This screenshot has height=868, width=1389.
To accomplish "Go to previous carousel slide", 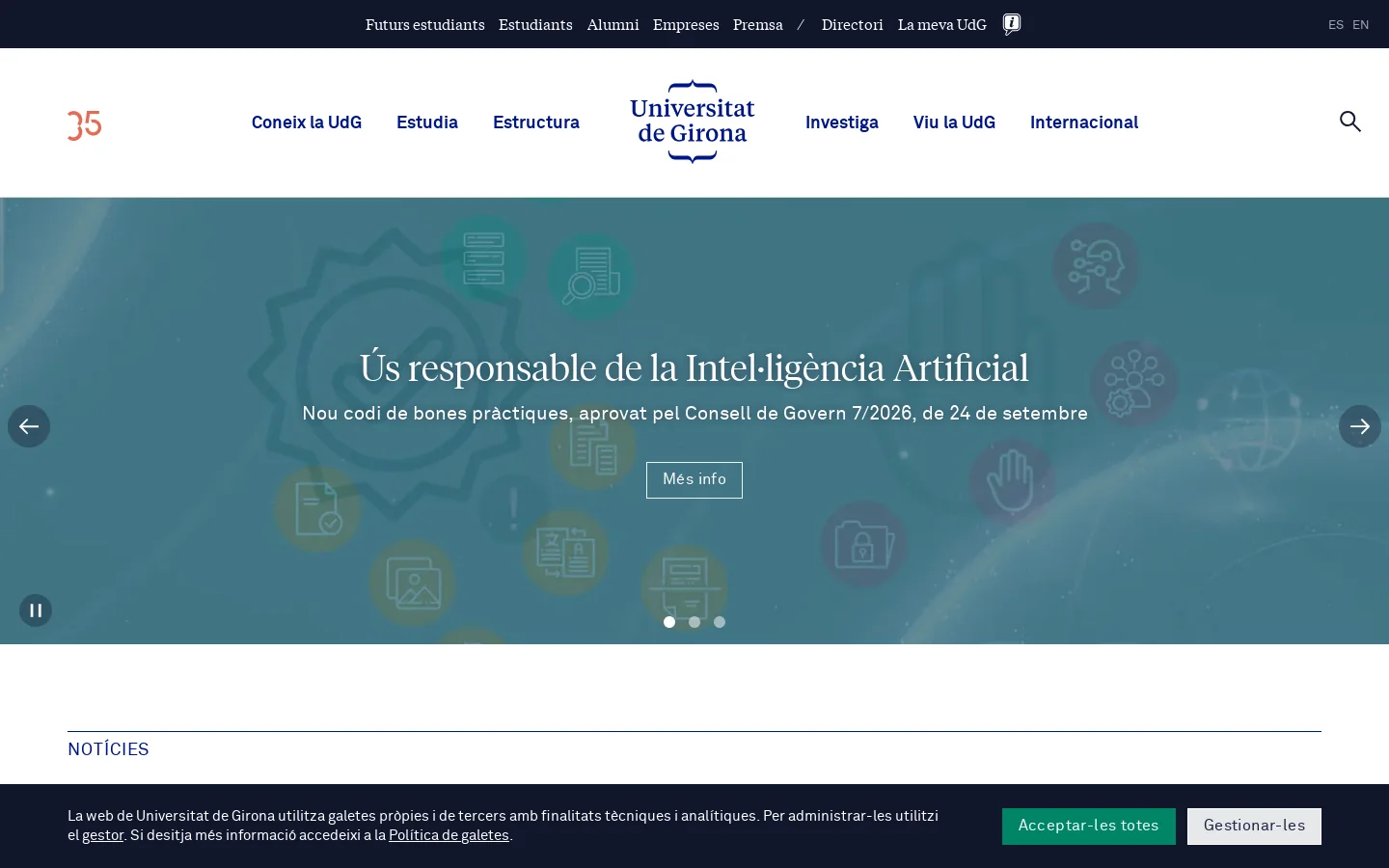I will [x=29, y=426].
